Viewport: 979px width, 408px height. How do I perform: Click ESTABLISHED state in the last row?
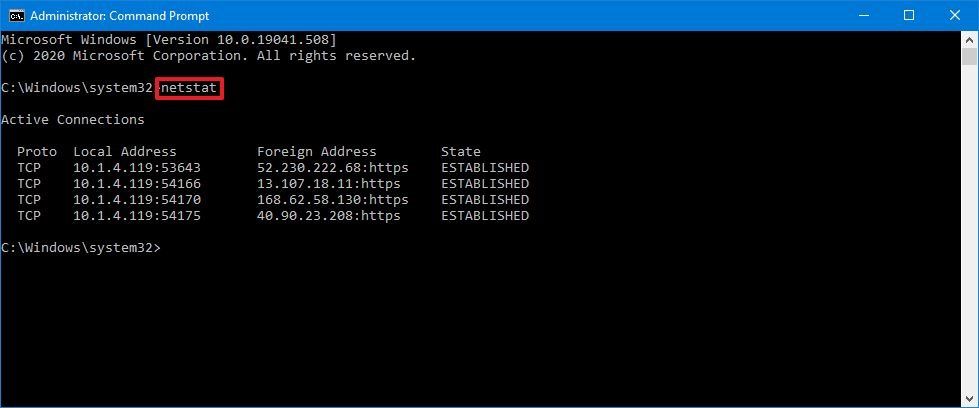[x=484, y=216]
